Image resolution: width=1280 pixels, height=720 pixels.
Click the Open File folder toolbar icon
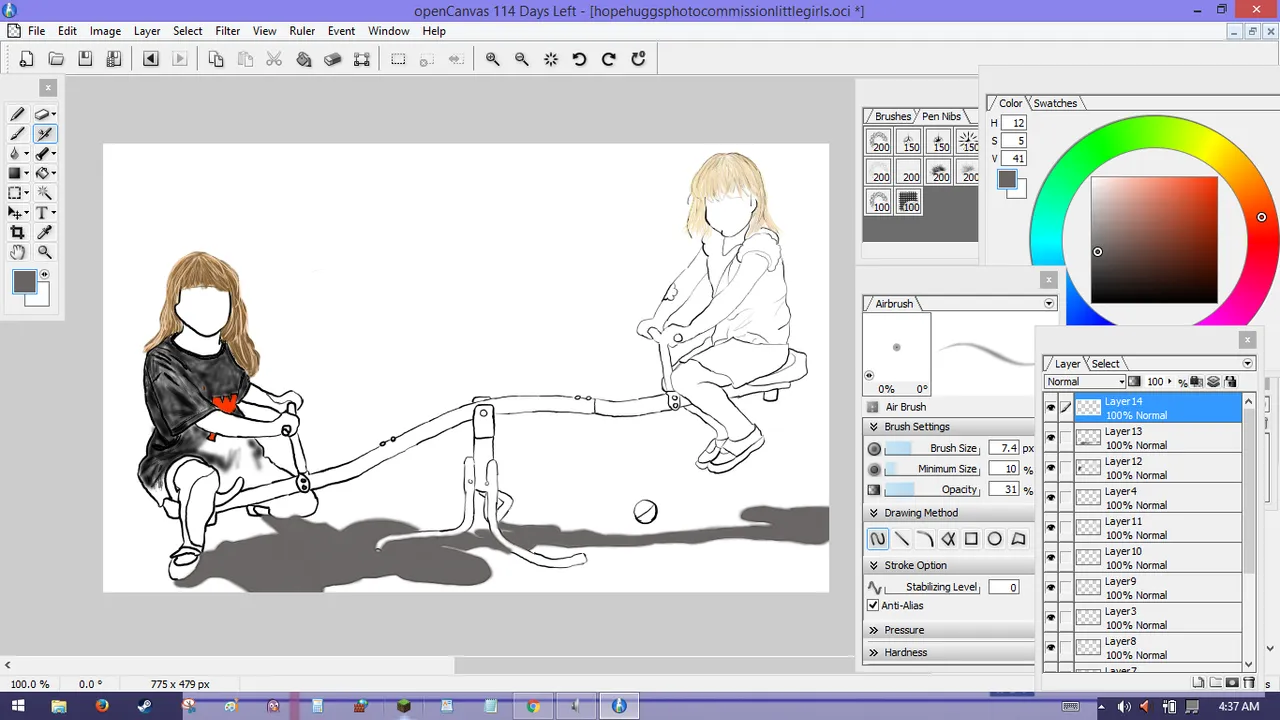click(x=56, y=59)
